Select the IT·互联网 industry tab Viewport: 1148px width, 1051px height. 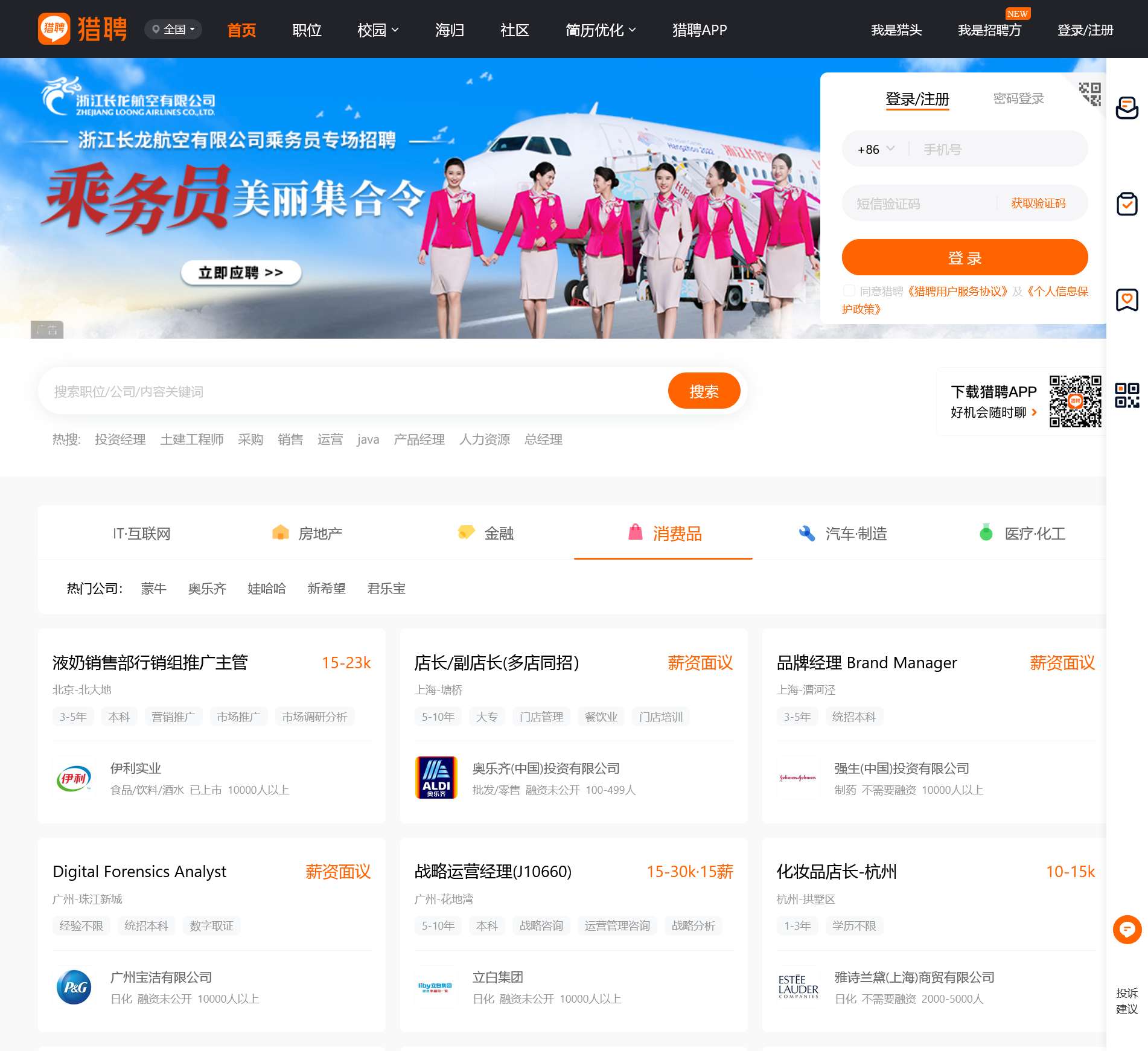[x=142, y=533]
